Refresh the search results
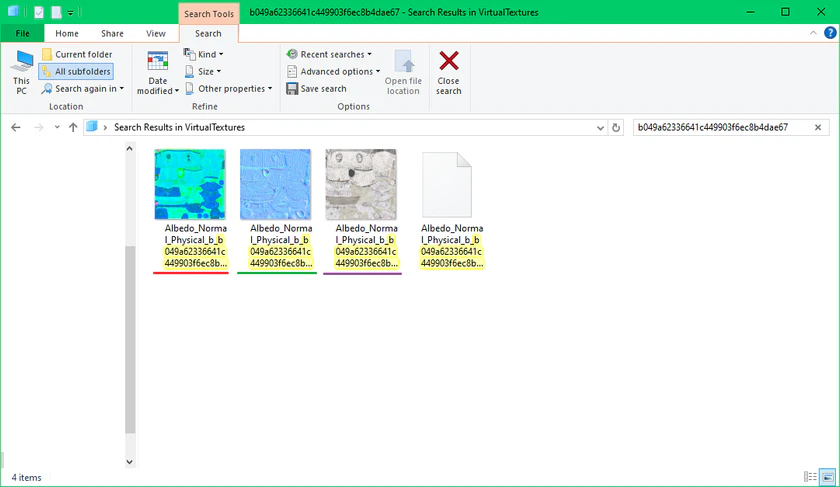 (617, 128)
